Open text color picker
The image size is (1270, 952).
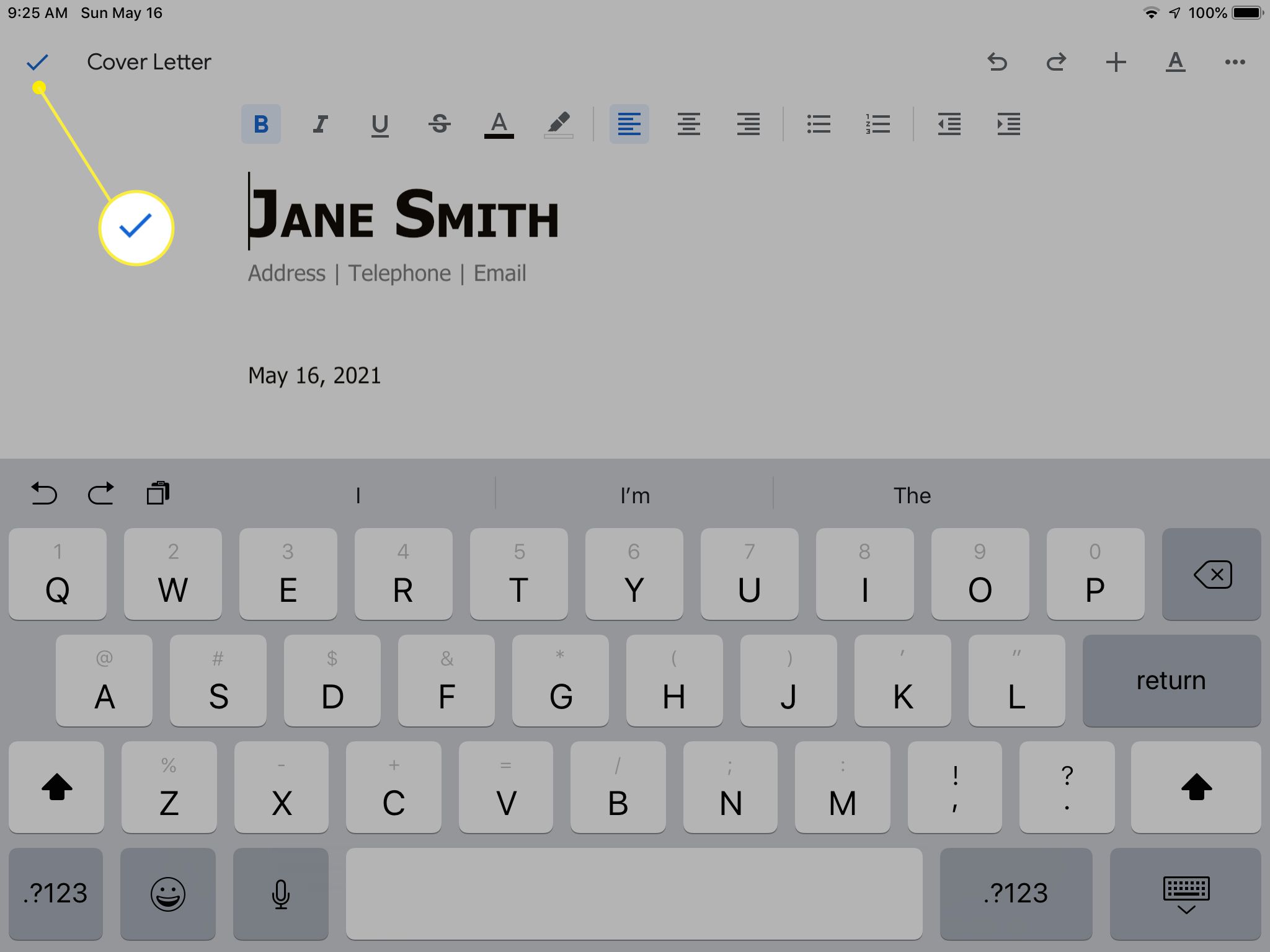tap(499, 125)
